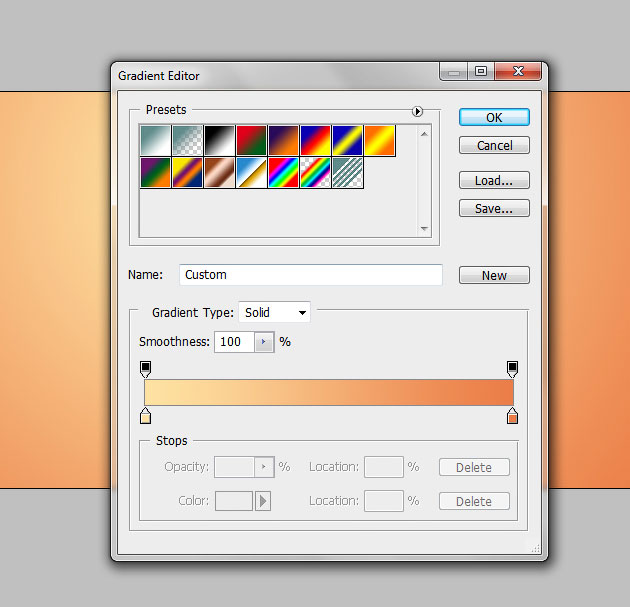Select the Orange, Yellow, Orange gradient preset

pyautogui.click(x=380, y=140)
